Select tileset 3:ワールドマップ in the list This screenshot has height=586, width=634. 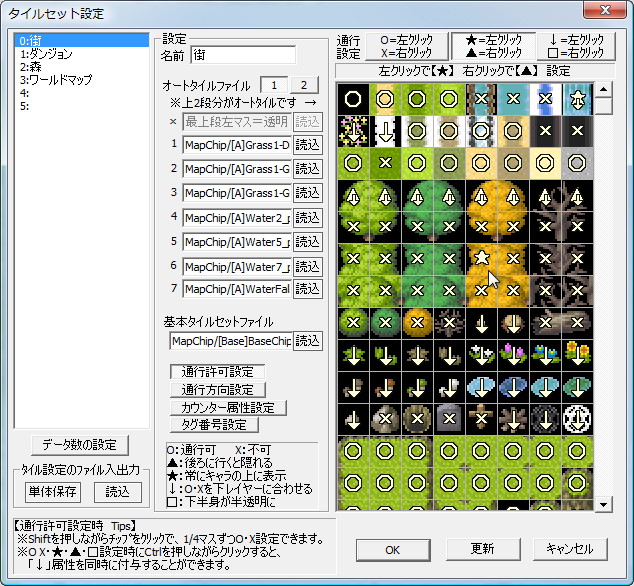(x=82, y=80)
